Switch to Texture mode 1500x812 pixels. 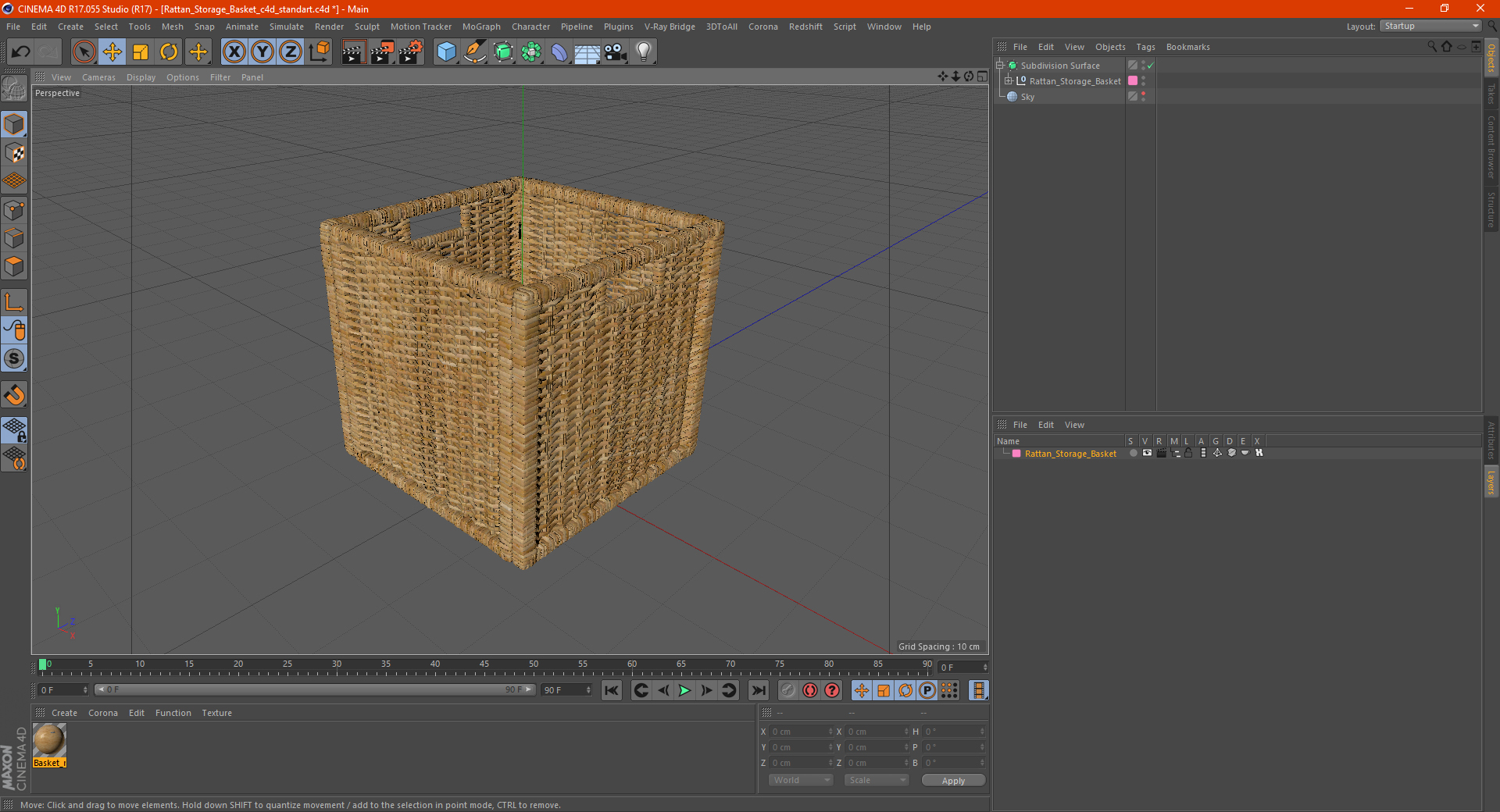tap(14, 153)
